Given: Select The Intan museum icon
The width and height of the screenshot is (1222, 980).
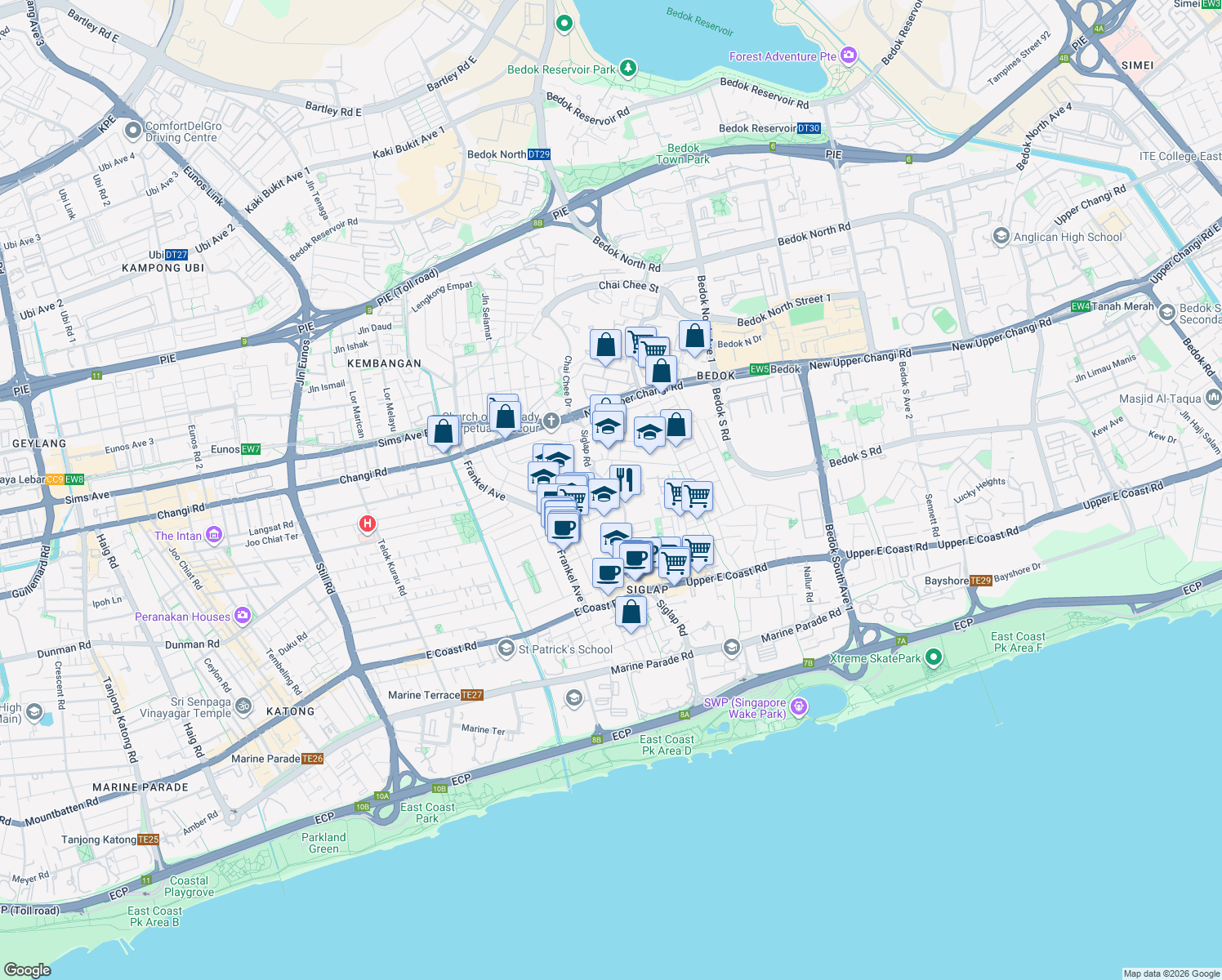Looking at the screenshot, I should pos(214,536).
